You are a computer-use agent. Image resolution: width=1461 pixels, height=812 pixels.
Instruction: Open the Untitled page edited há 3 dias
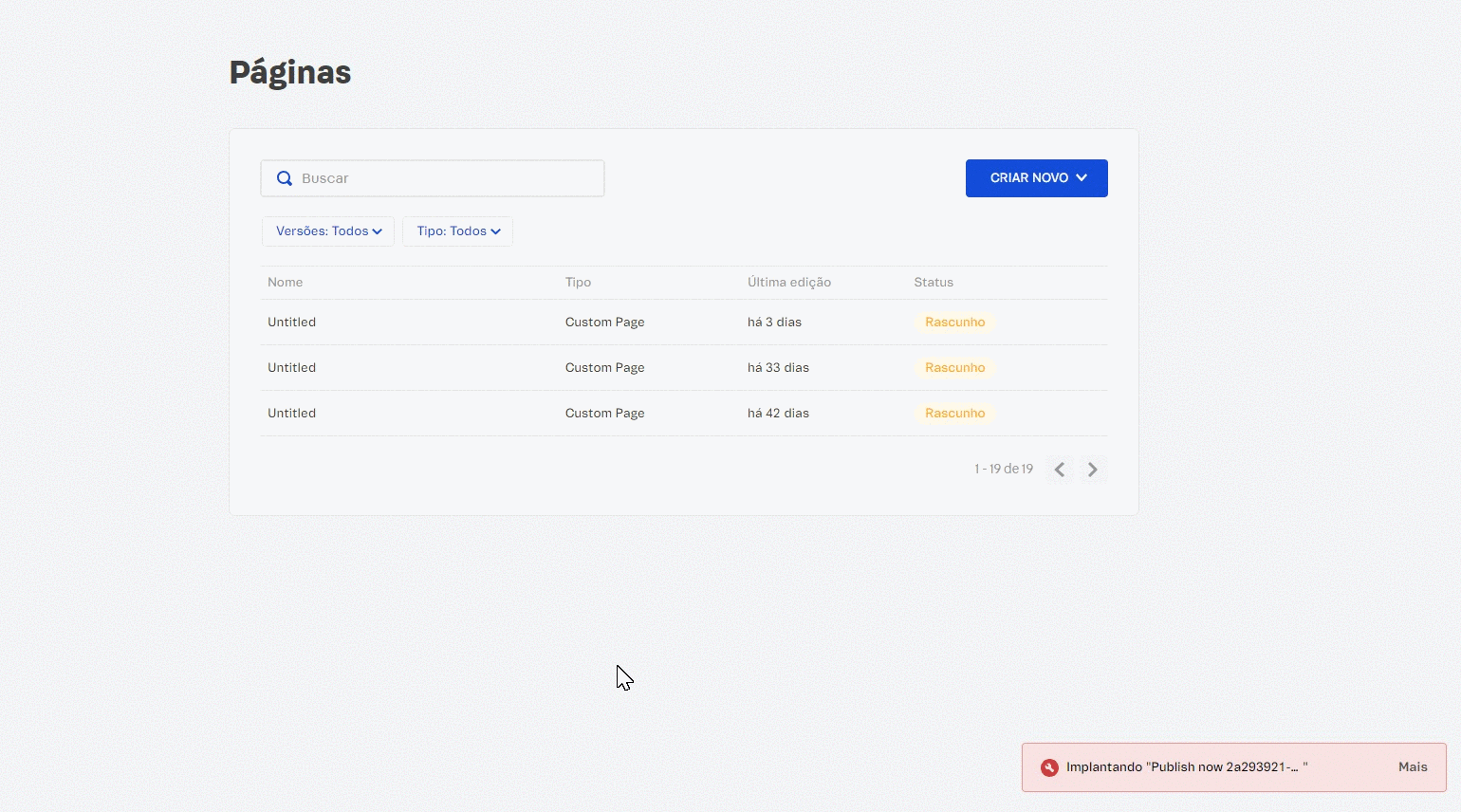(291, 322)
